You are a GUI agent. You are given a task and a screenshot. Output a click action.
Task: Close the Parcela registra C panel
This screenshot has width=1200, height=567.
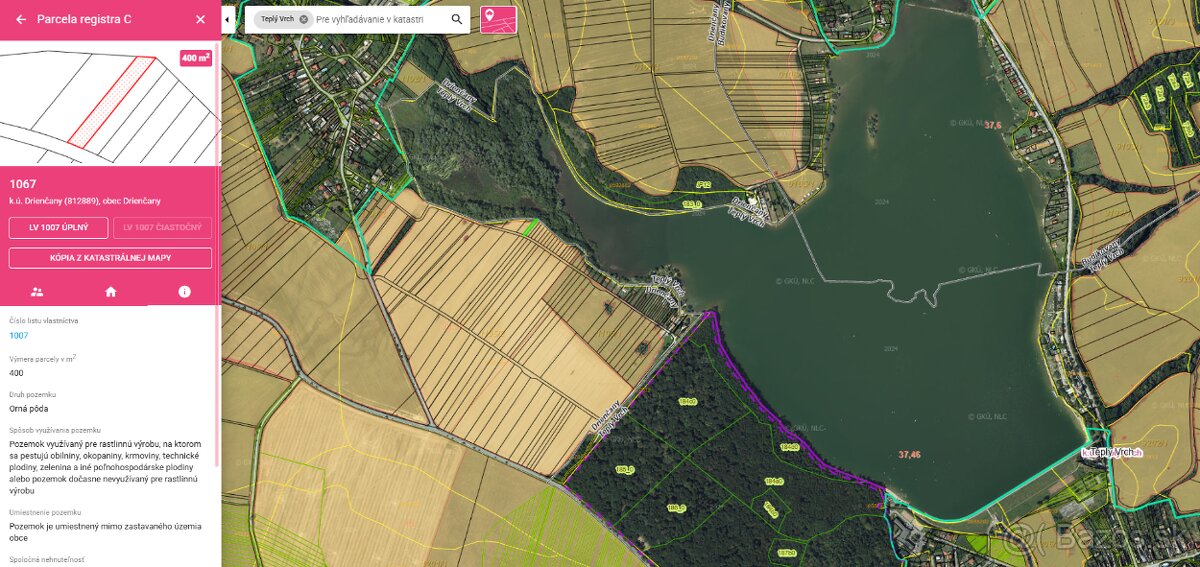(x=200, y=19)
